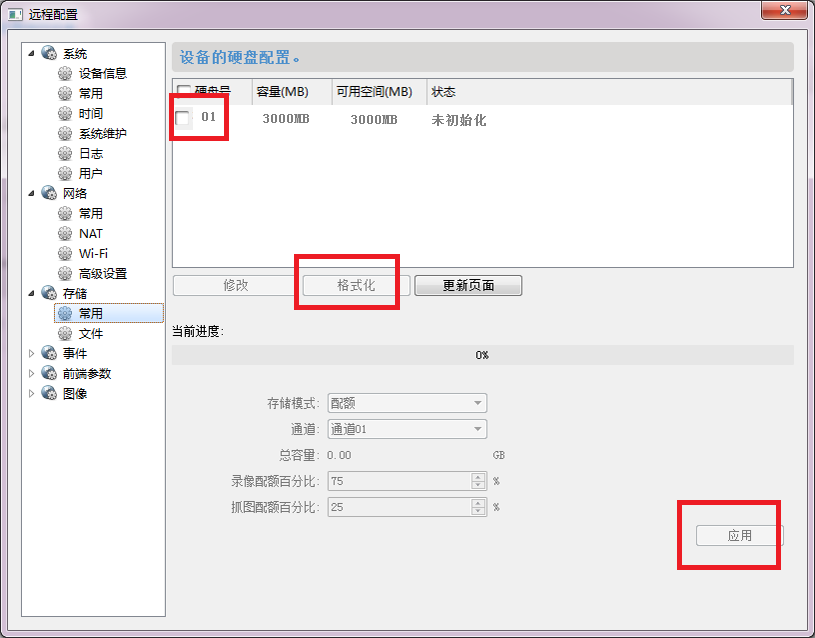Click the 更新页面 button
815x638 pixels.
click(468, 285)
